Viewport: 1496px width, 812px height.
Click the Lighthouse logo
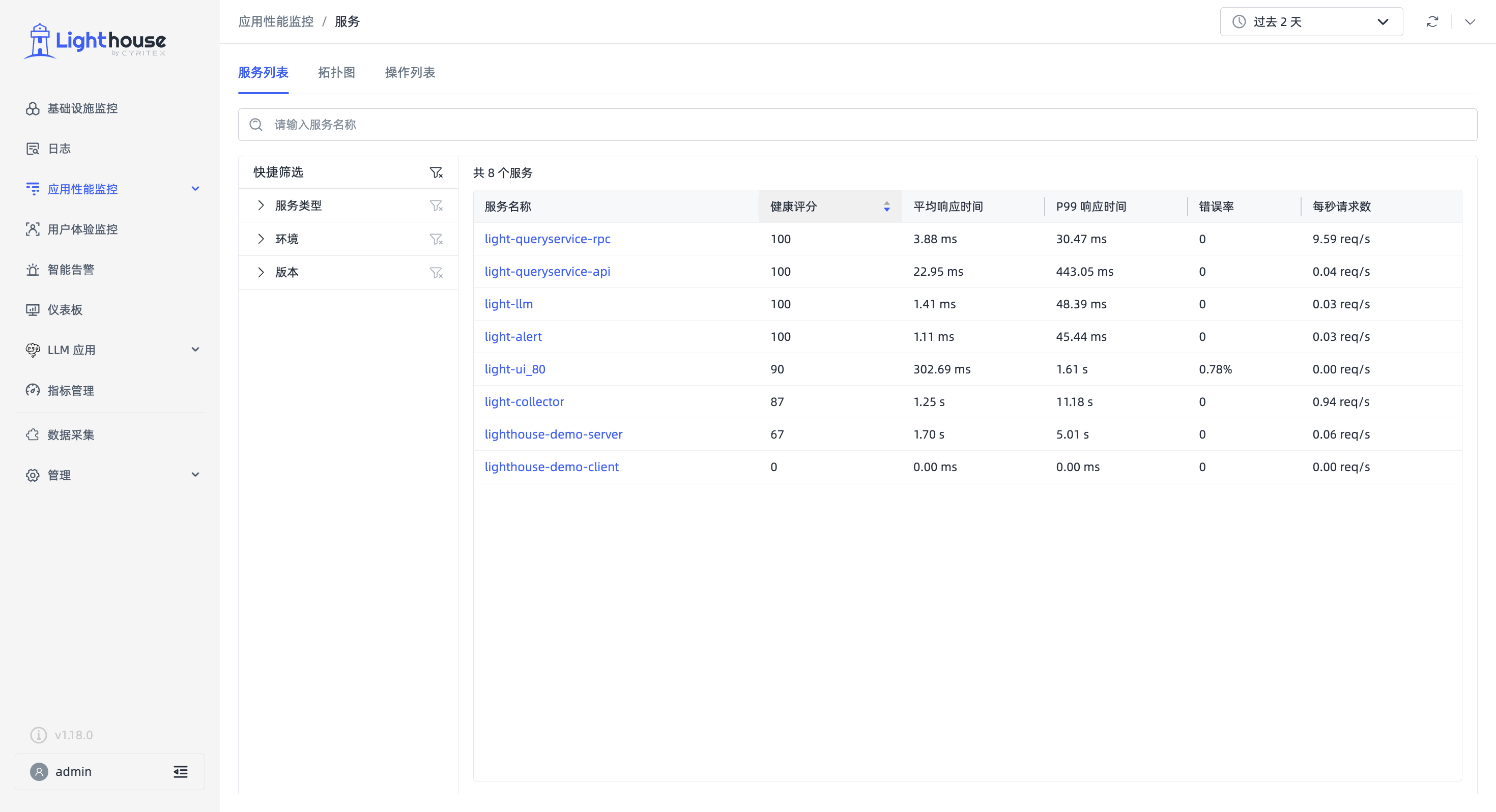point(95,41)
